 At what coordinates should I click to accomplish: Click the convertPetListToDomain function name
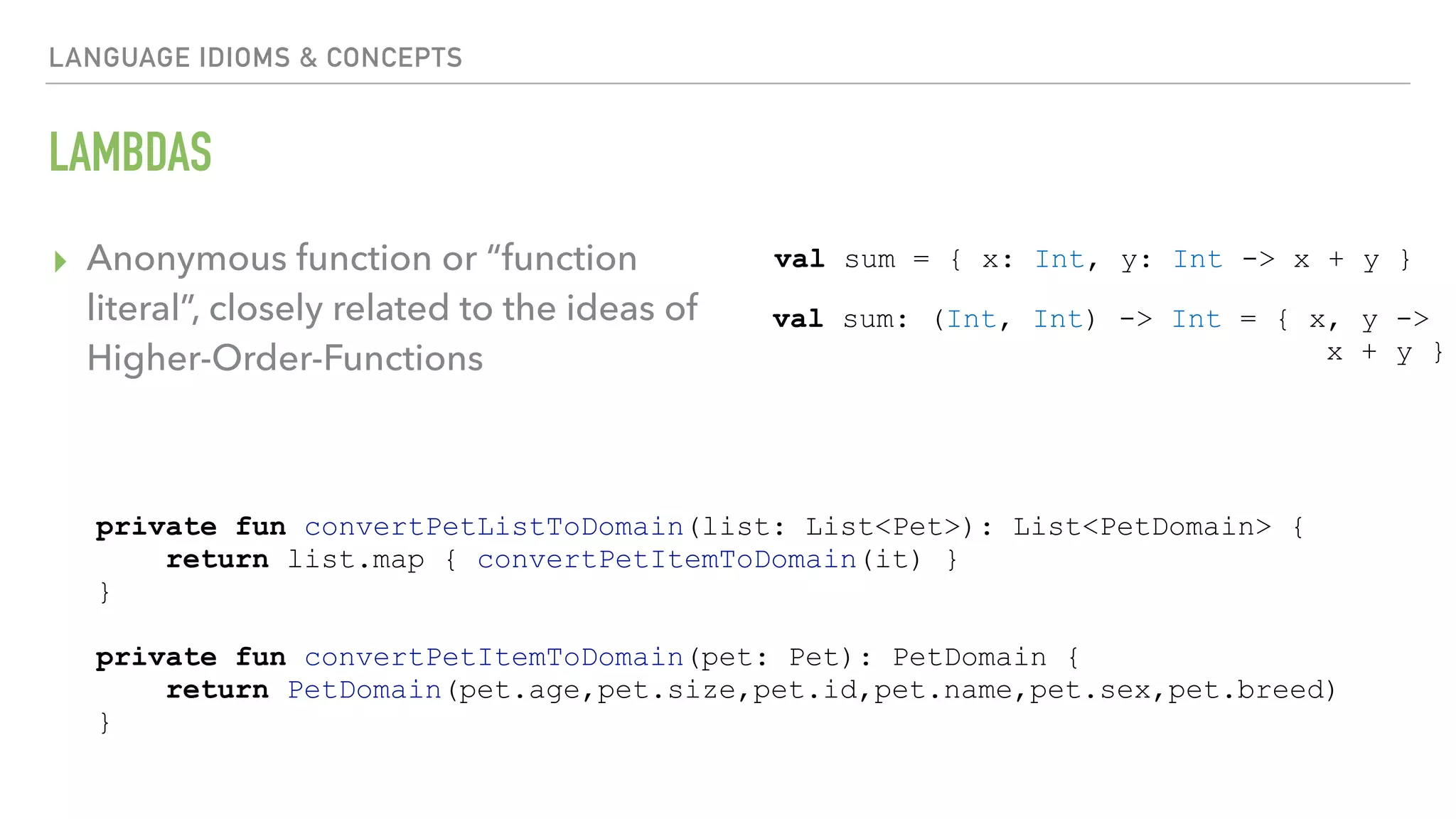point(493,527)
